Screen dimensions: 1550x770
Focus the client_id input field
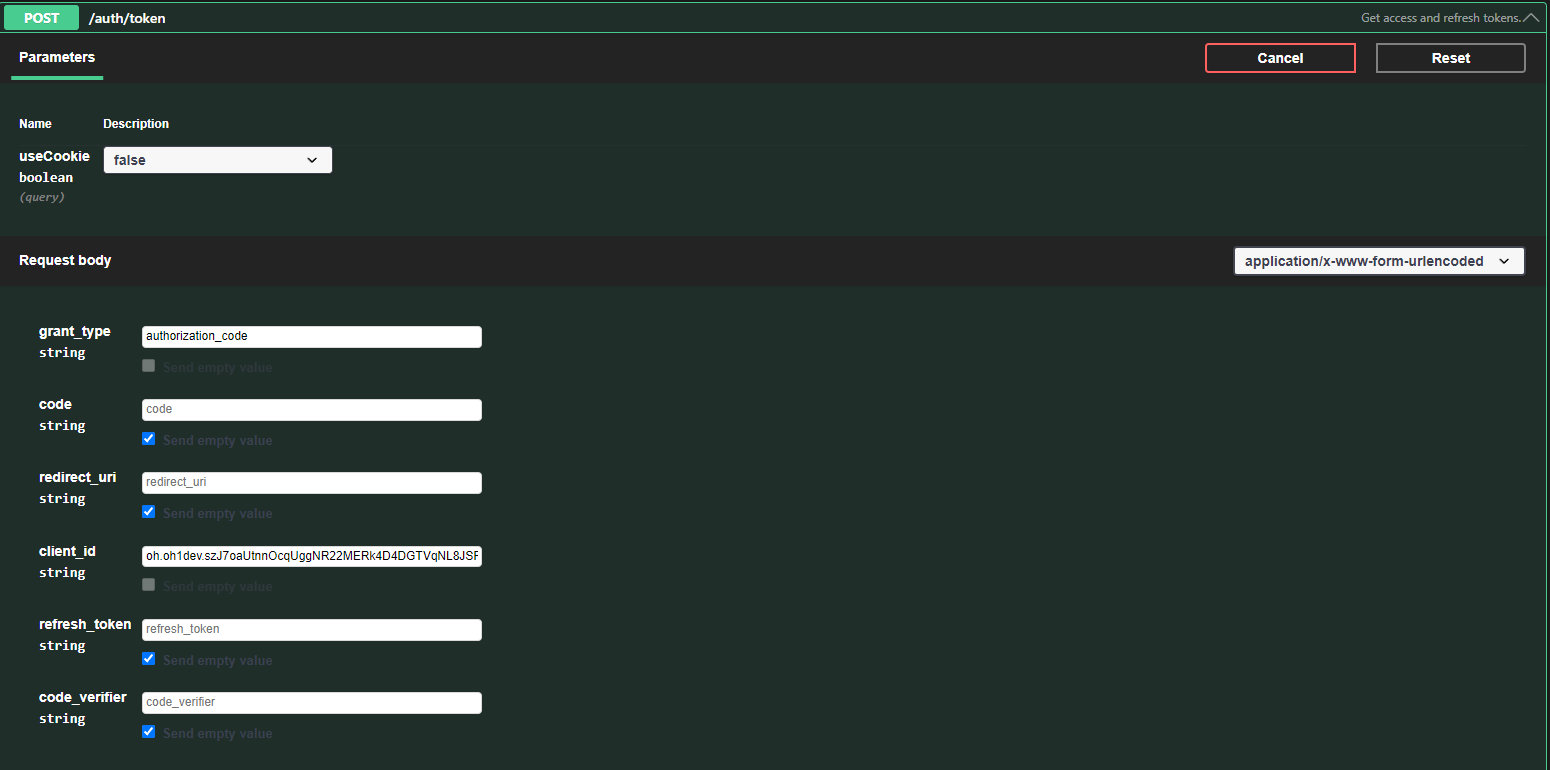pyautogui.click(x=312, y=556)
